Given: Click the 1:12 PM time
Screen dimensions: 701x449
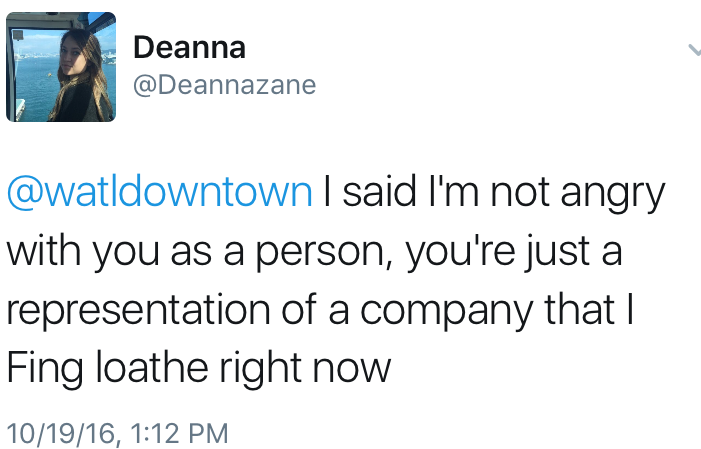Looking at the screenshot, I should [172, 433].
